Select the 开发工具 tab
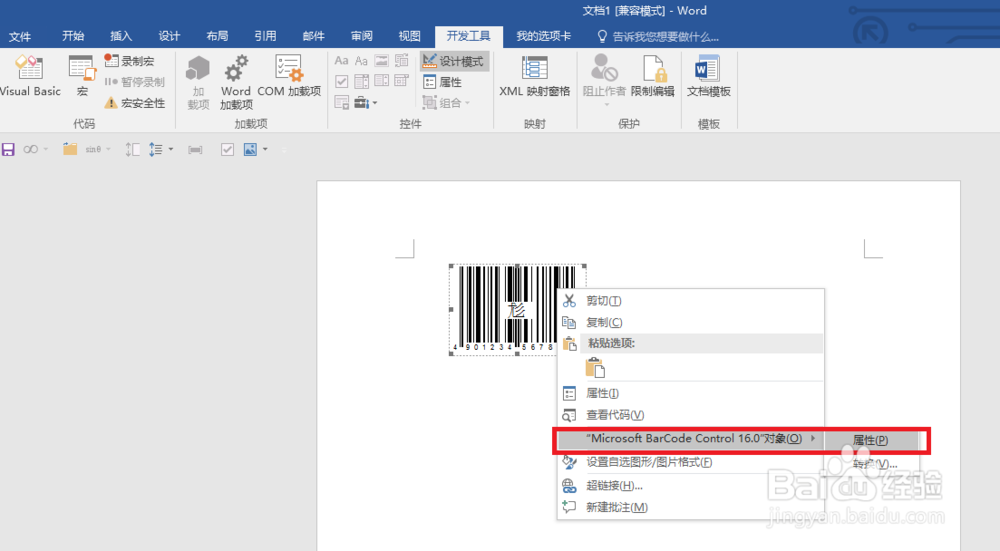The height and width of the screenshot is (551, 1000). (x=469, y=36)
